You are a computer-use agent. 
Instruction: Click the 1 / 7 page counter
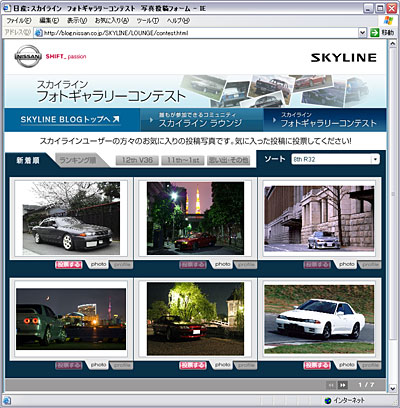[x=366, y=385]
